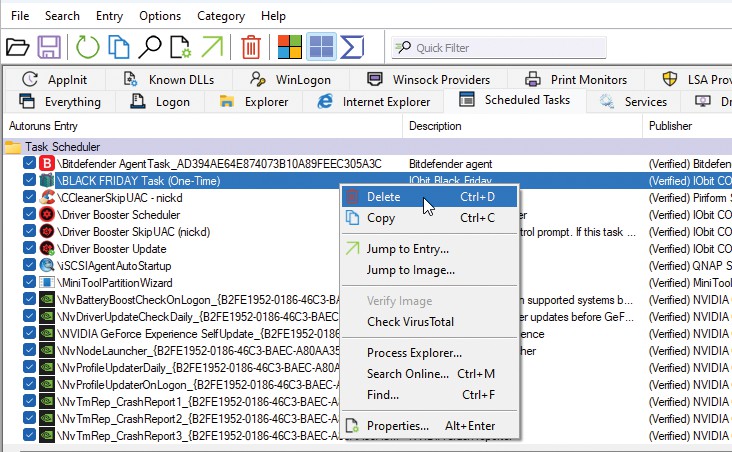Click the Task Scheduler folder icon
732x452 pixels.
(13, 147)
